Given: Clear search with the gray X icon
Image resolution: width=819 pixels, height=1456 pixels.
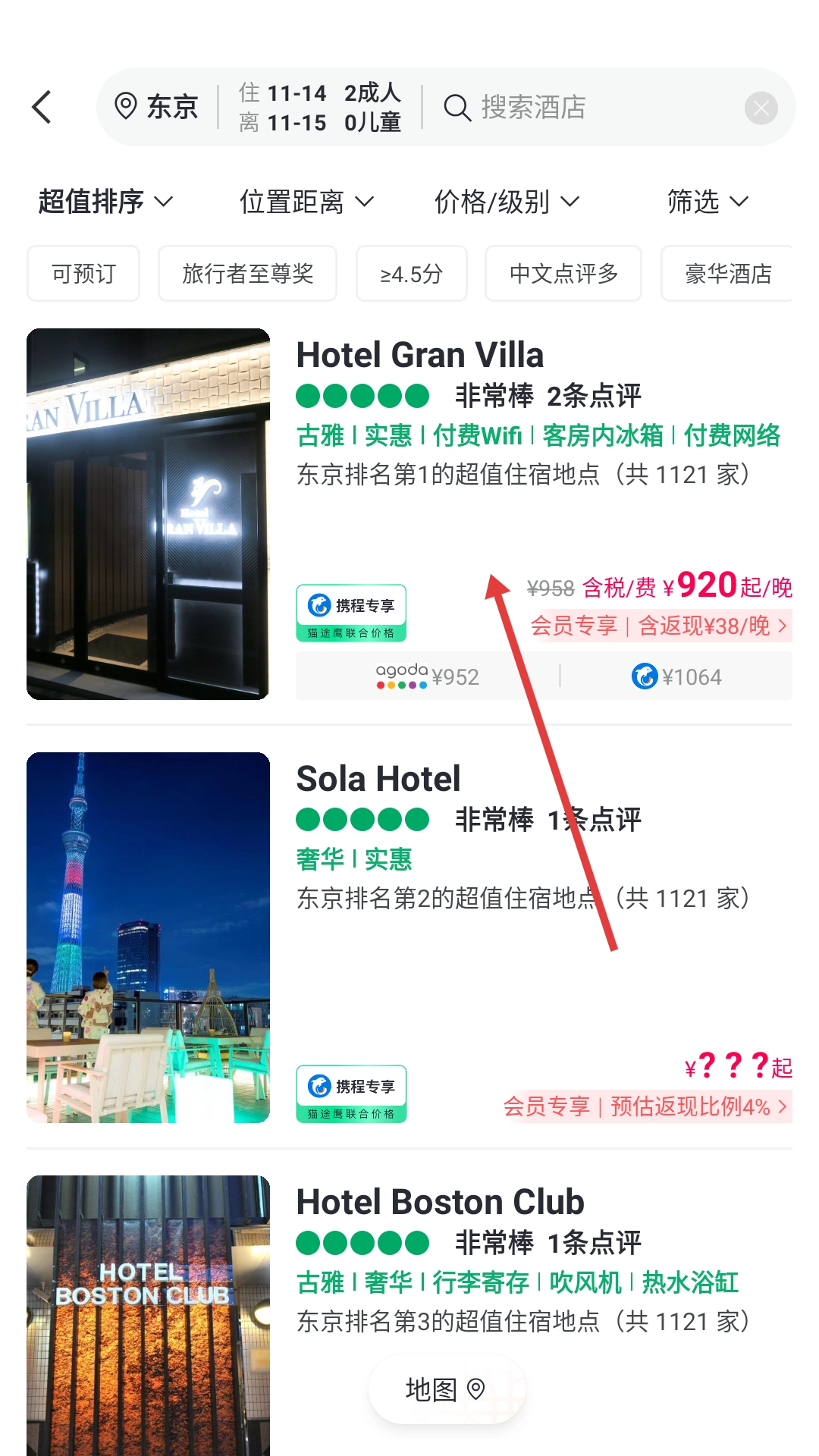Looking at the screenshot, I should click(761, 108).
